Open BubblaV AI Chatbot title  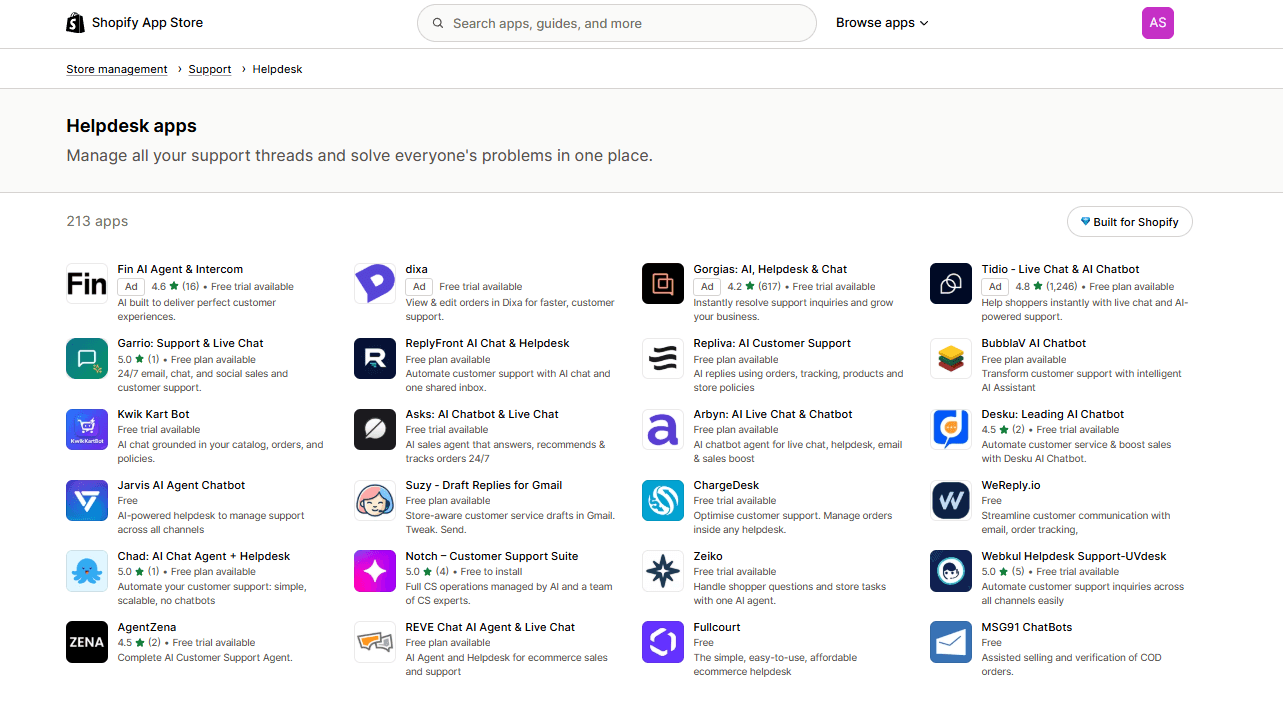[1034, 343]
